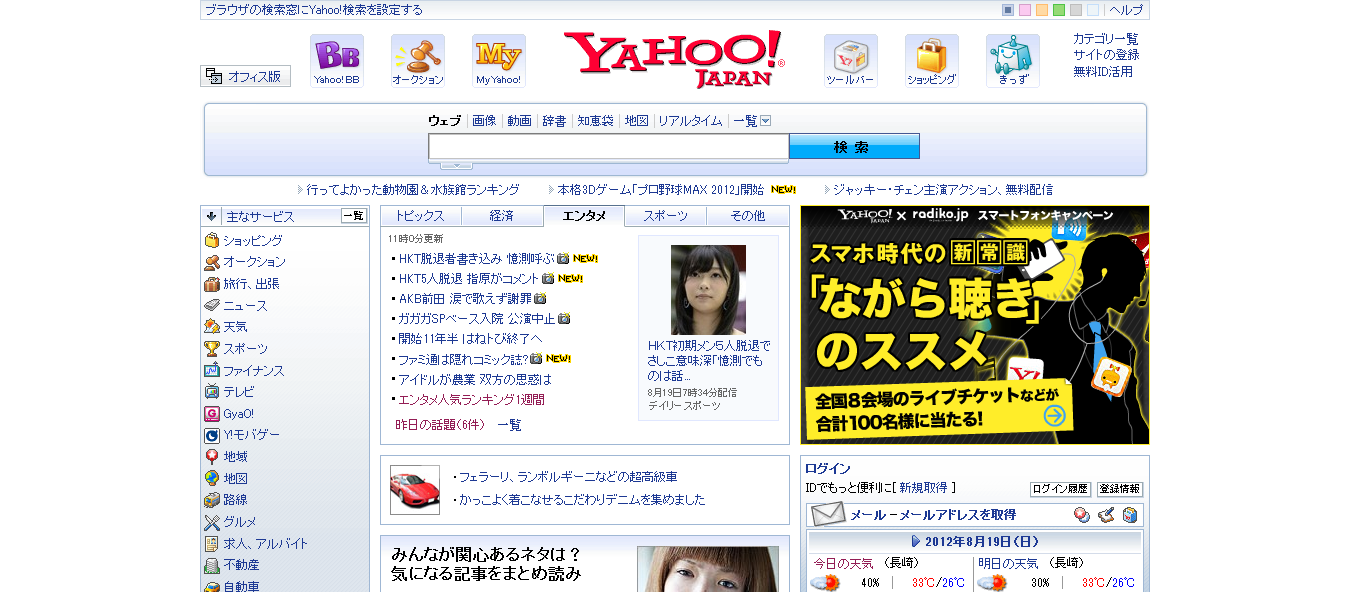The height and width of the screenshot is (592, 1349).
Task: Open the ツールバー cube icon
Action: click(851, 61)
